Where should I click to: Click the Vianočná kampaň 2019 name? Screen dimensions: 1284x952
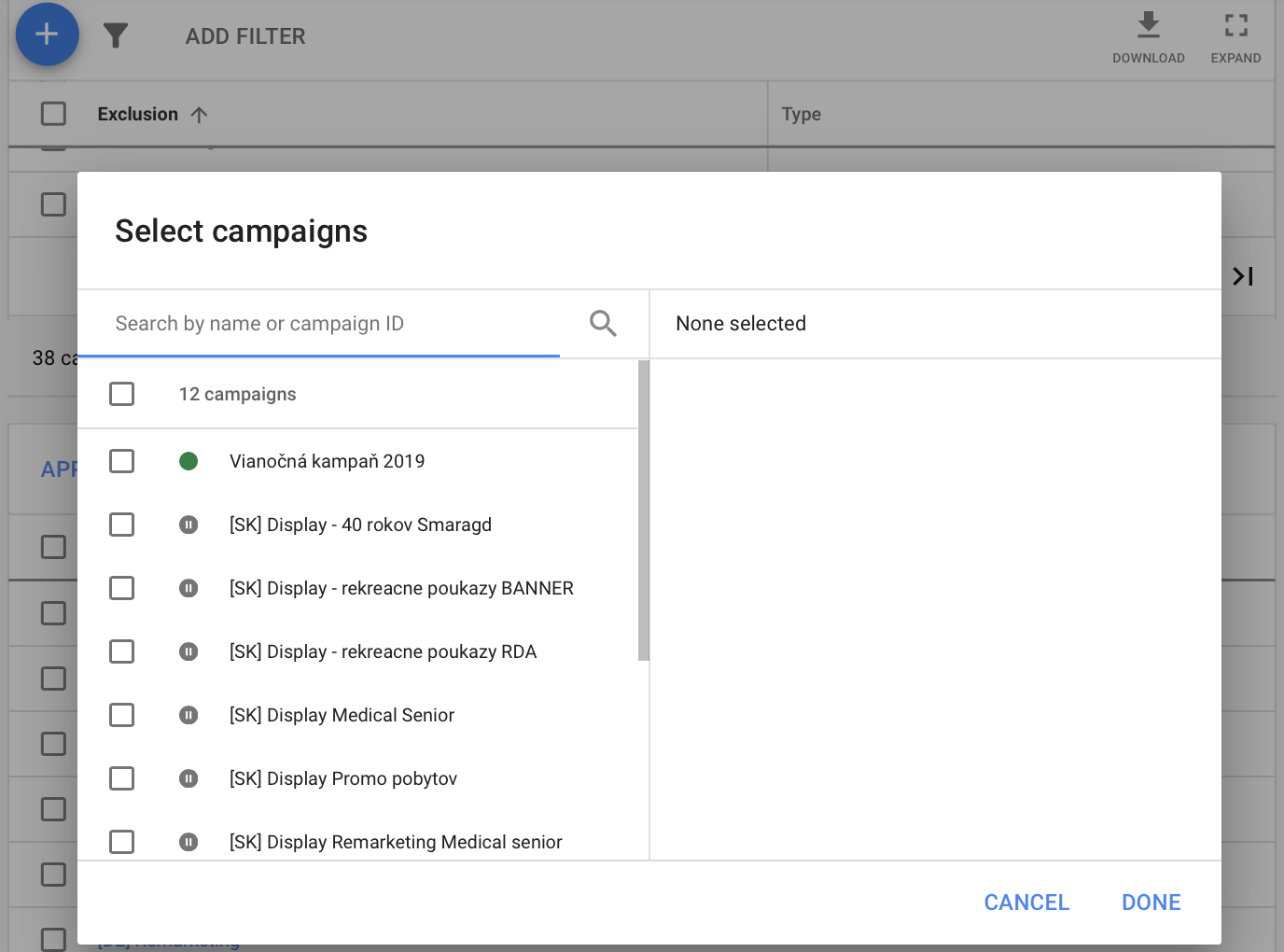coord(327,461)
